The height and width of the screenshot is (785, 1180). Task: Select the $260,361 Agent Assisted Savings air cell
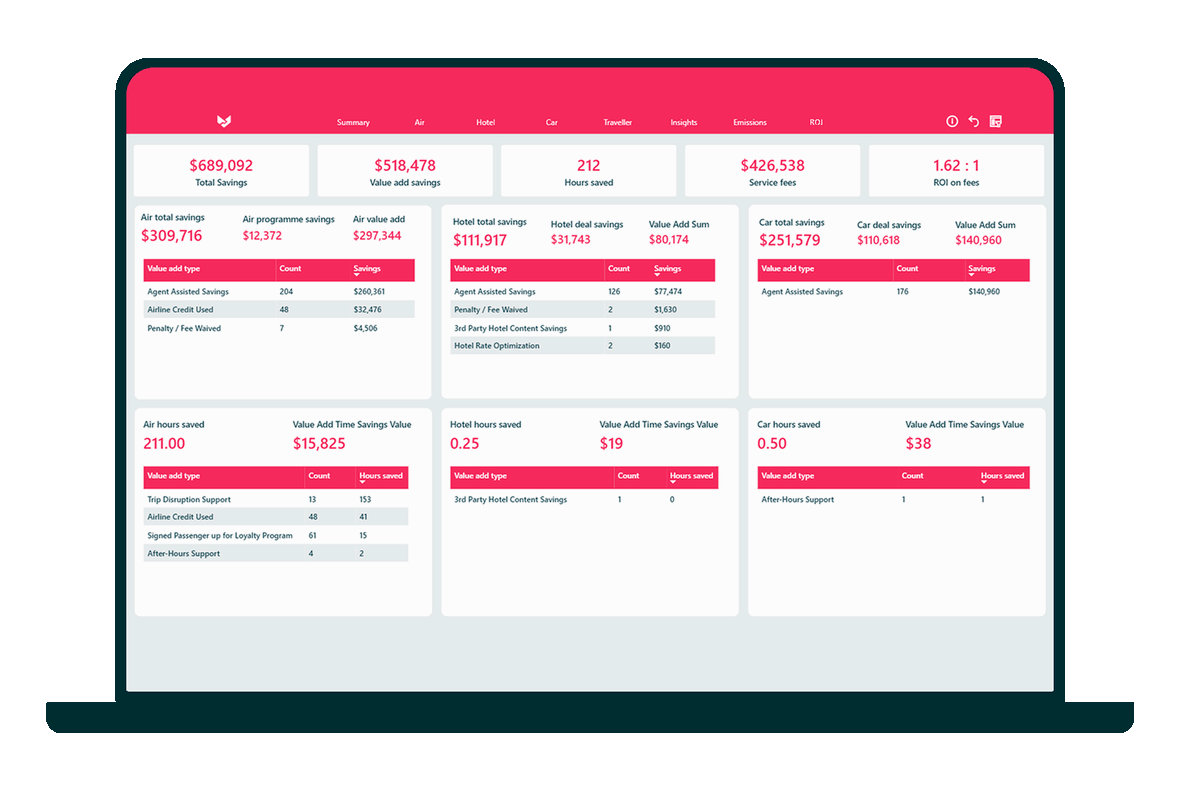point(369,292)
